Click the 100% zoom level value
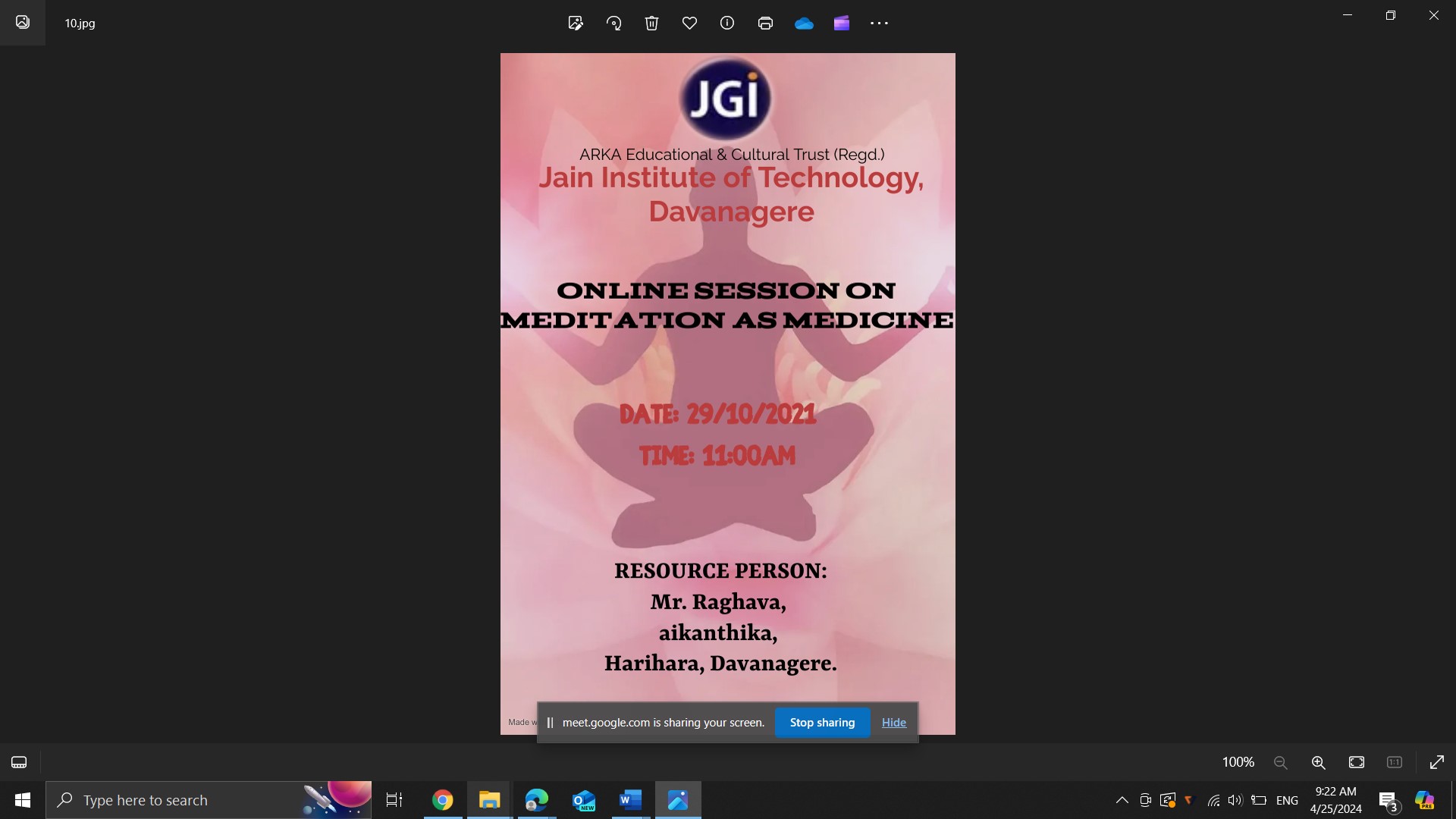1456x819 pixels. tap(1238, 762)
